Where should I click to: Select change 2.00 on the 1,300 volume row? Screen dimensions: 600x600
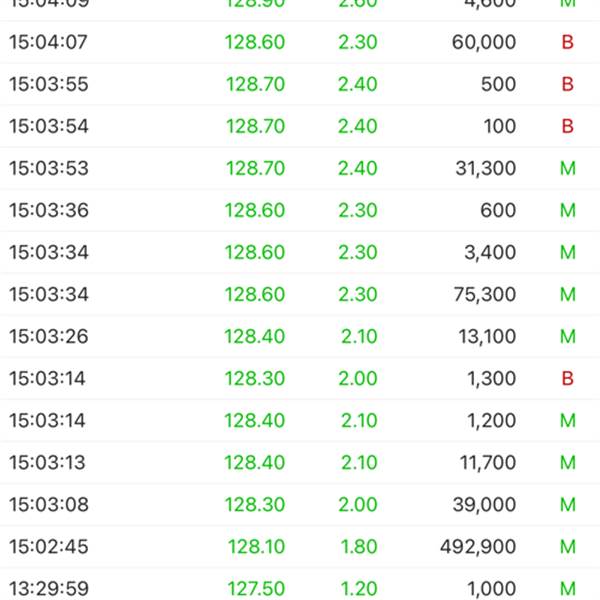coord(358,378)
